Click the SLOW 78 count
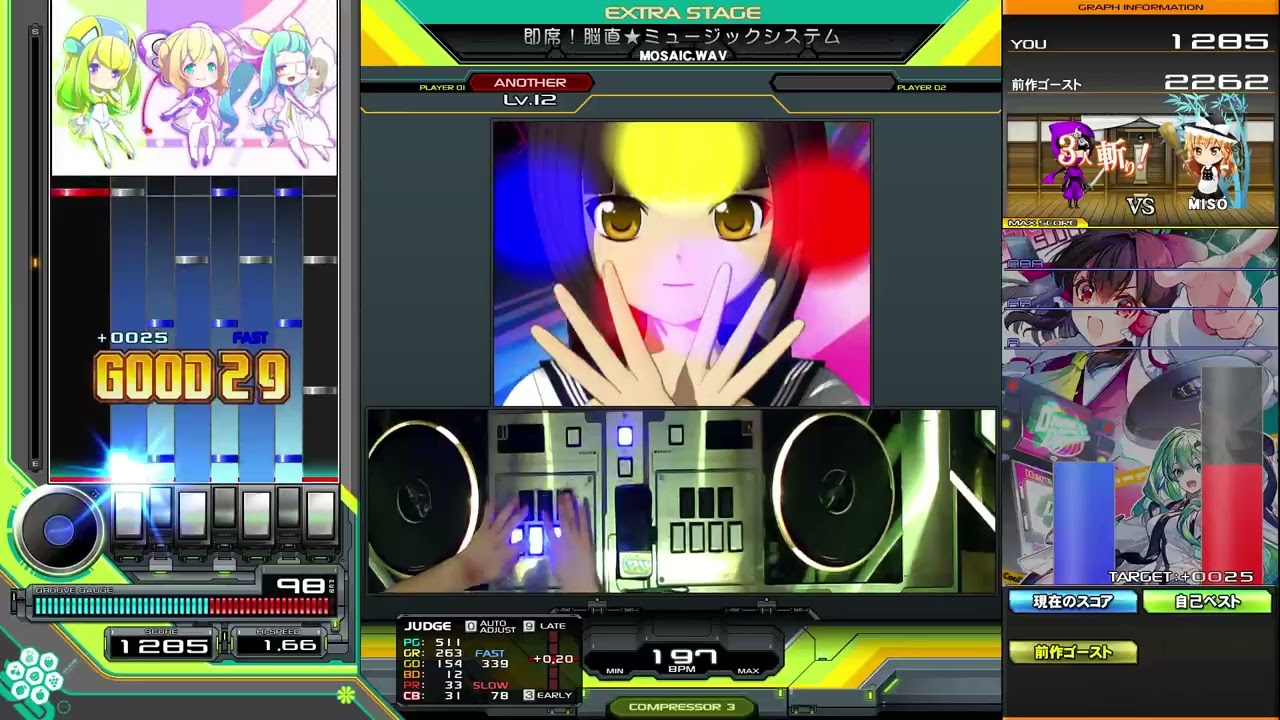The image size is (1280, 720). [491, 690]
